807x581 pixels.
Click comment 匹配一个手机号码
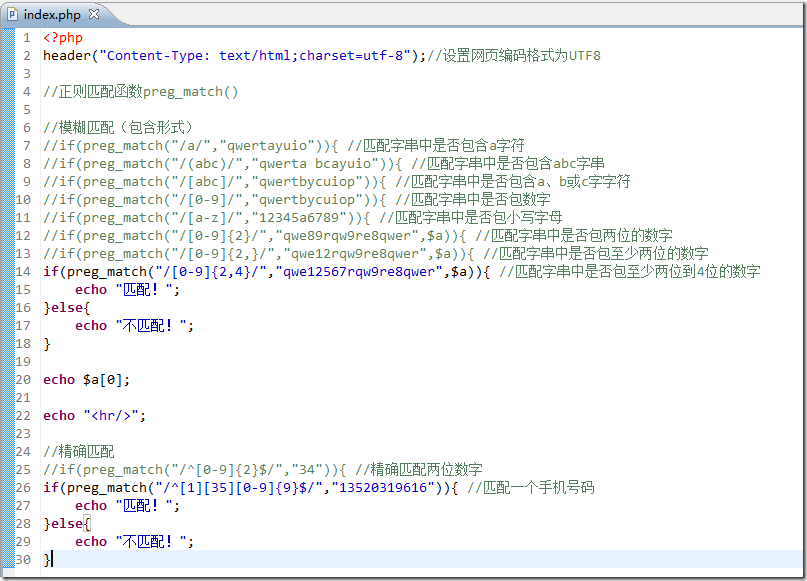pos(531,487)
